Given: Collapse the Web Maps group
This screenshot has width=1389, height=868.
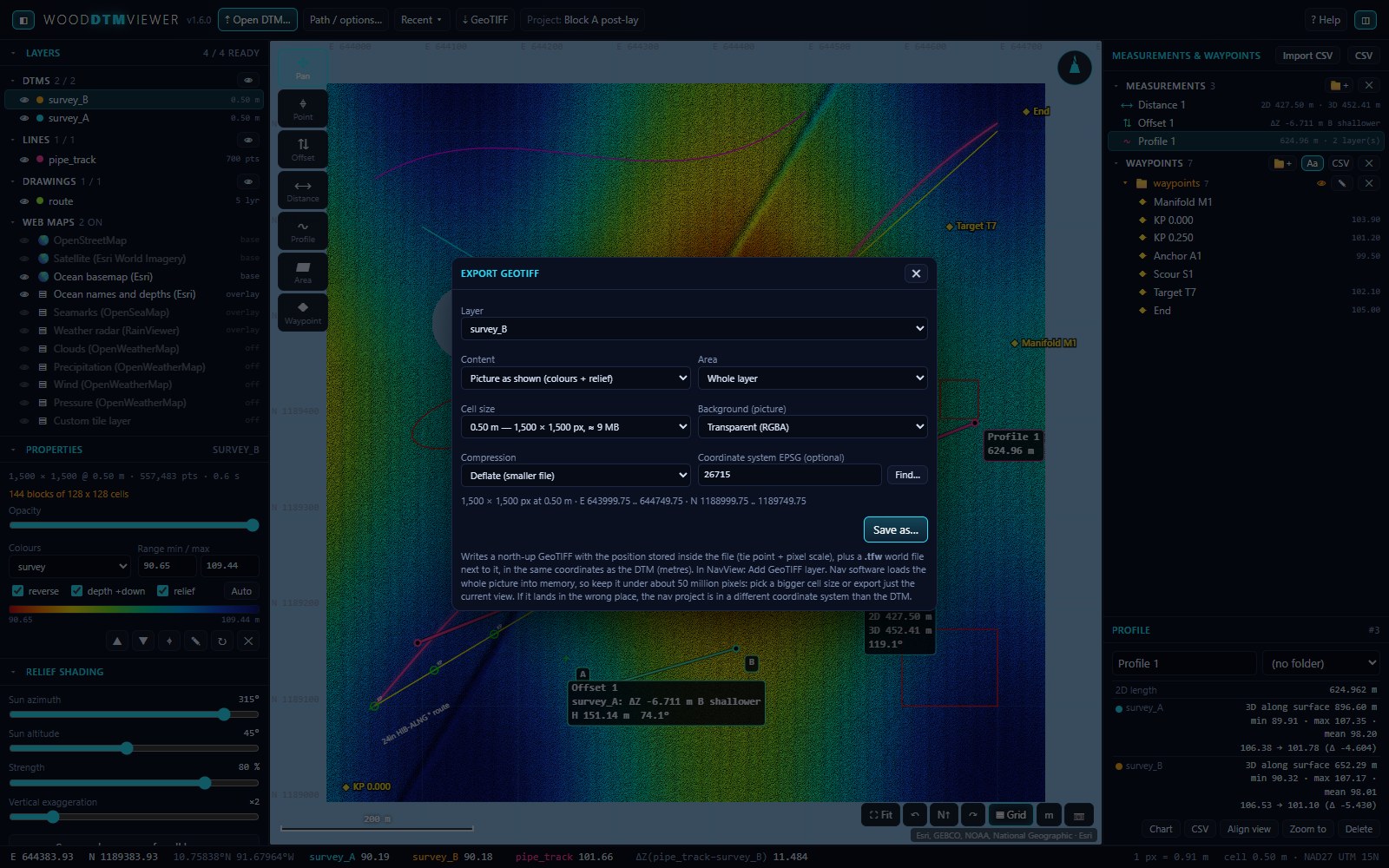Looking at the screenshot, I should click(x=13, y=222).
